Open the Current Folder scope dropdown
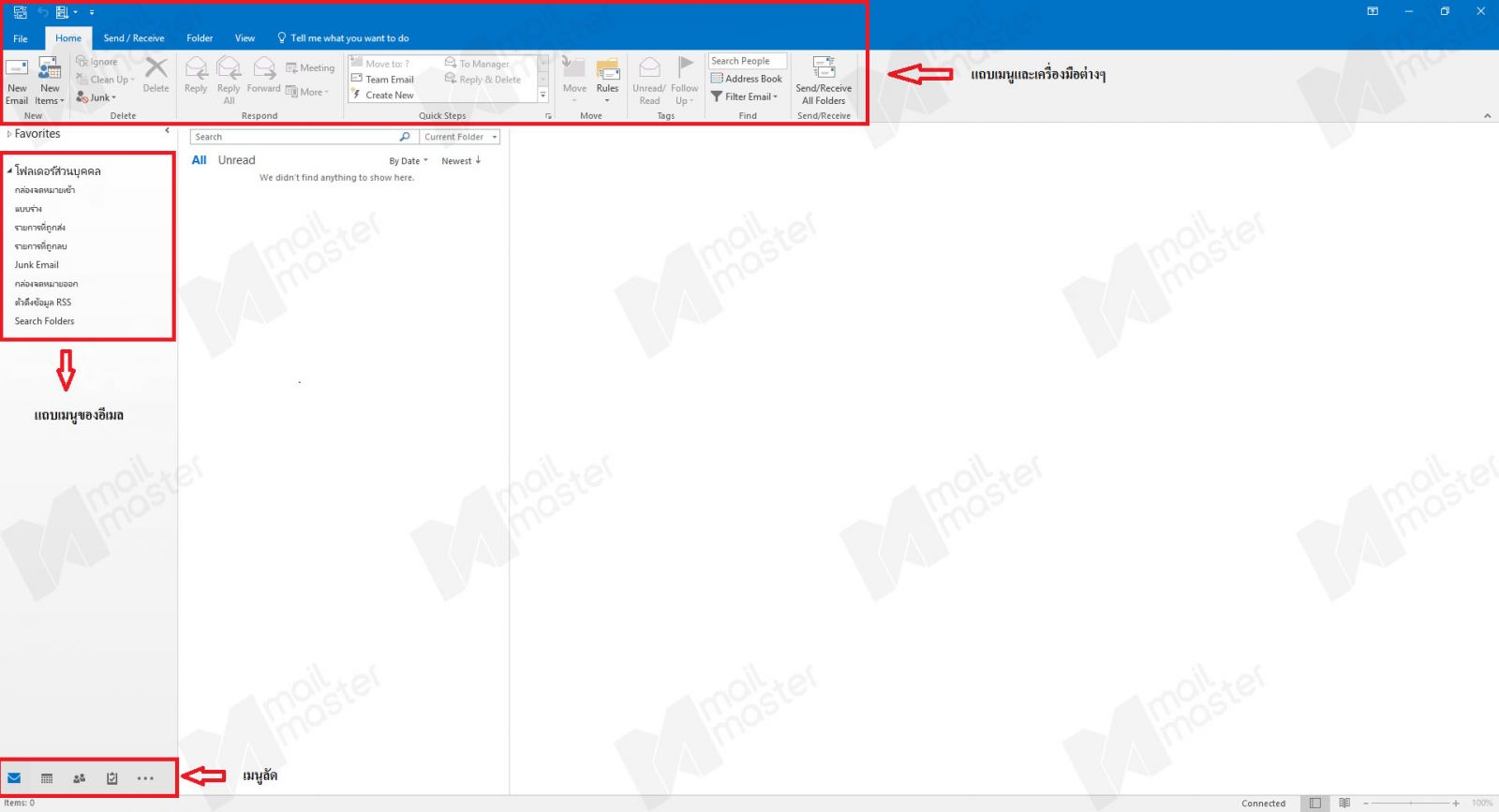This screenshot has width=1499, height=812. (460, 137)
